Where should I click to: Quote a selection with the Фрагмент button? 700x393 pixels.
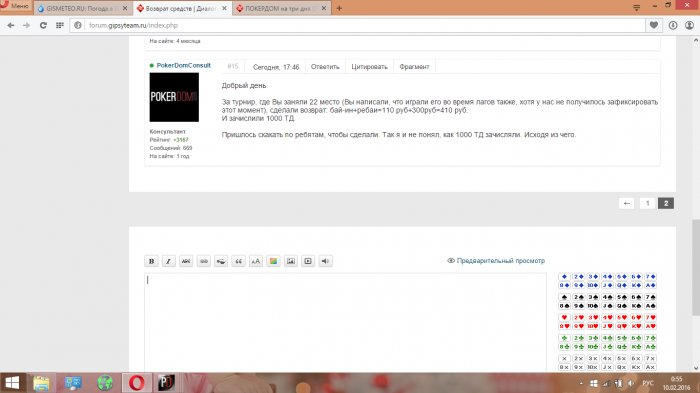(414, 67)
